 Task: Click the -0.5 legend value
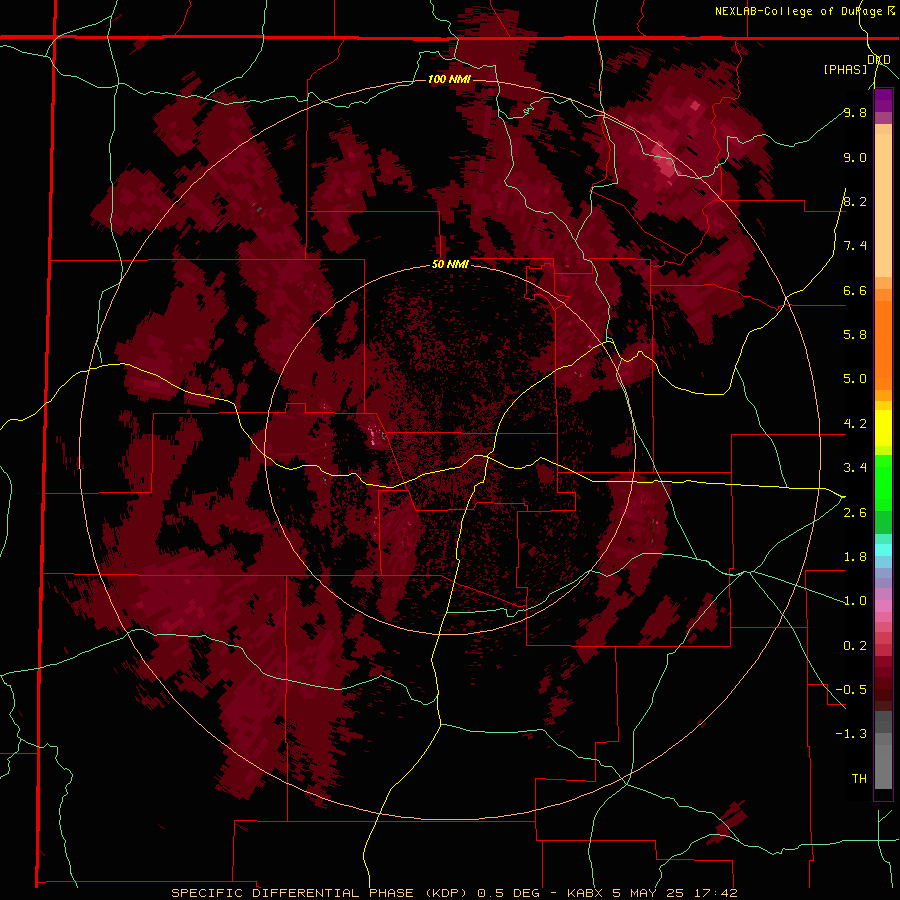point(851,690)
